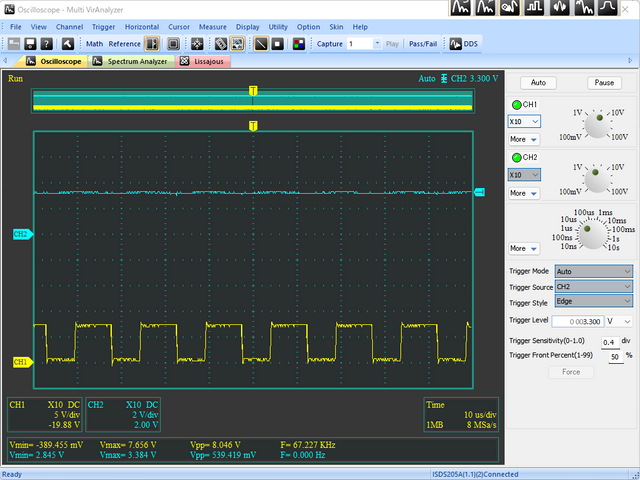Toggle the CH2 green channel indicator
640x480 pixels.
(x=516, y=158)
